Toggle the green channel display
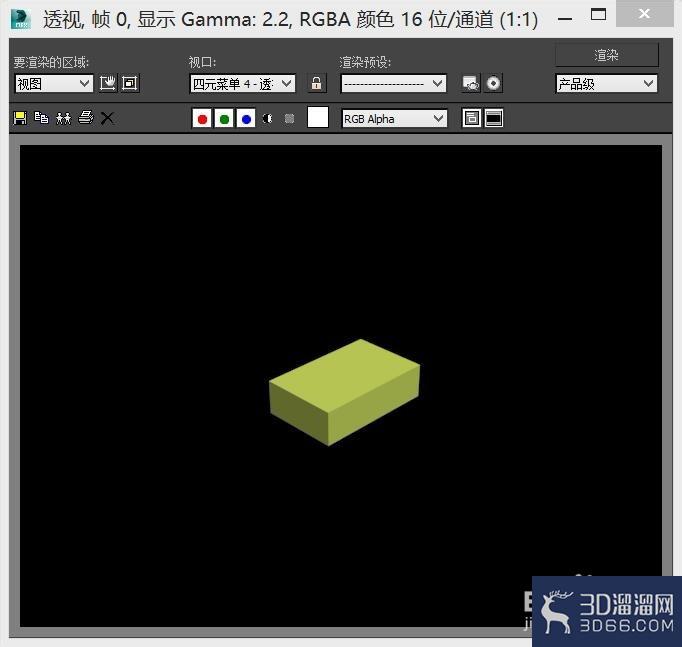This screenshot has width=682, height=647. tap(224, 118)
